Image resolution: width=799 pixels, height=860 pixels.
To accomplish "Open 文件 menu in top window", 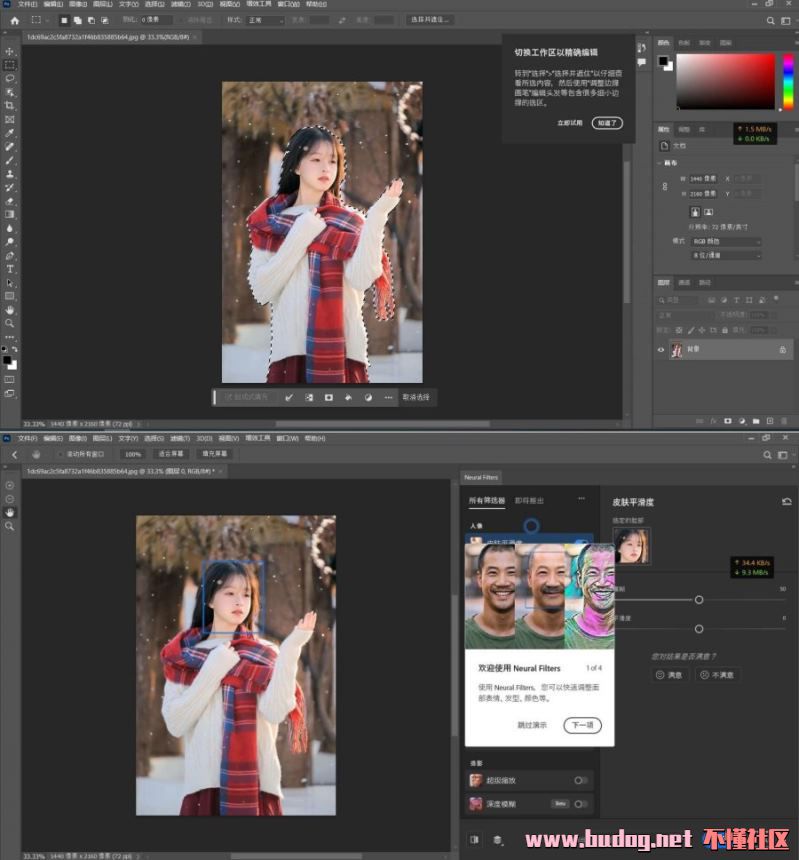I will (27, 4).
